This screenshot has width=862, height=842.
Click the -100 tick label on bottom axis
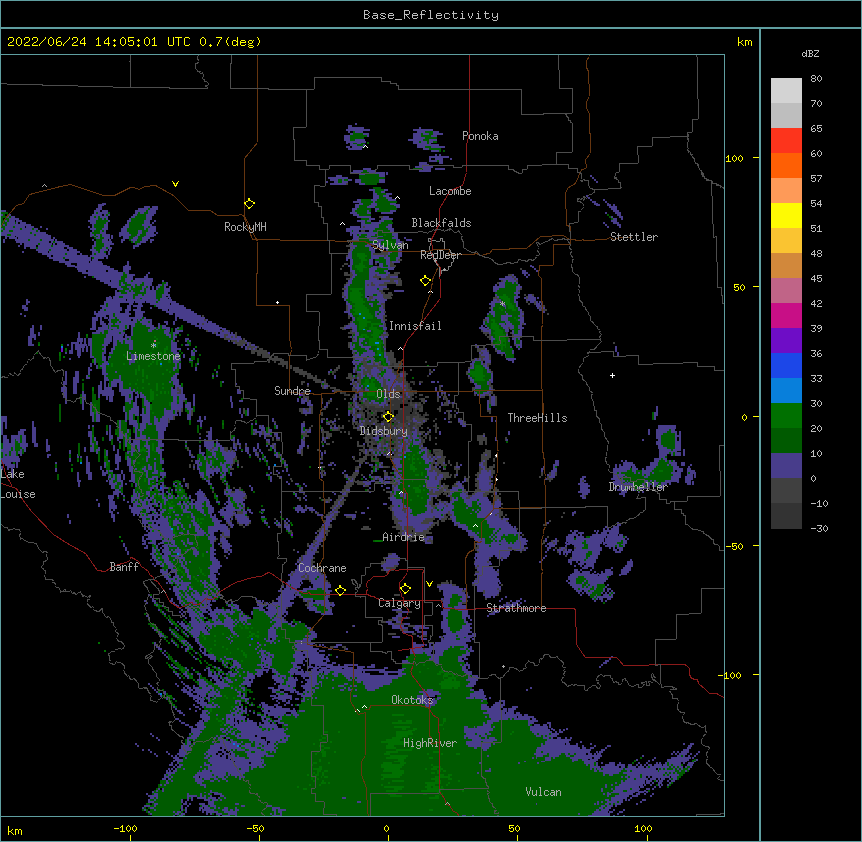point(125,828)
